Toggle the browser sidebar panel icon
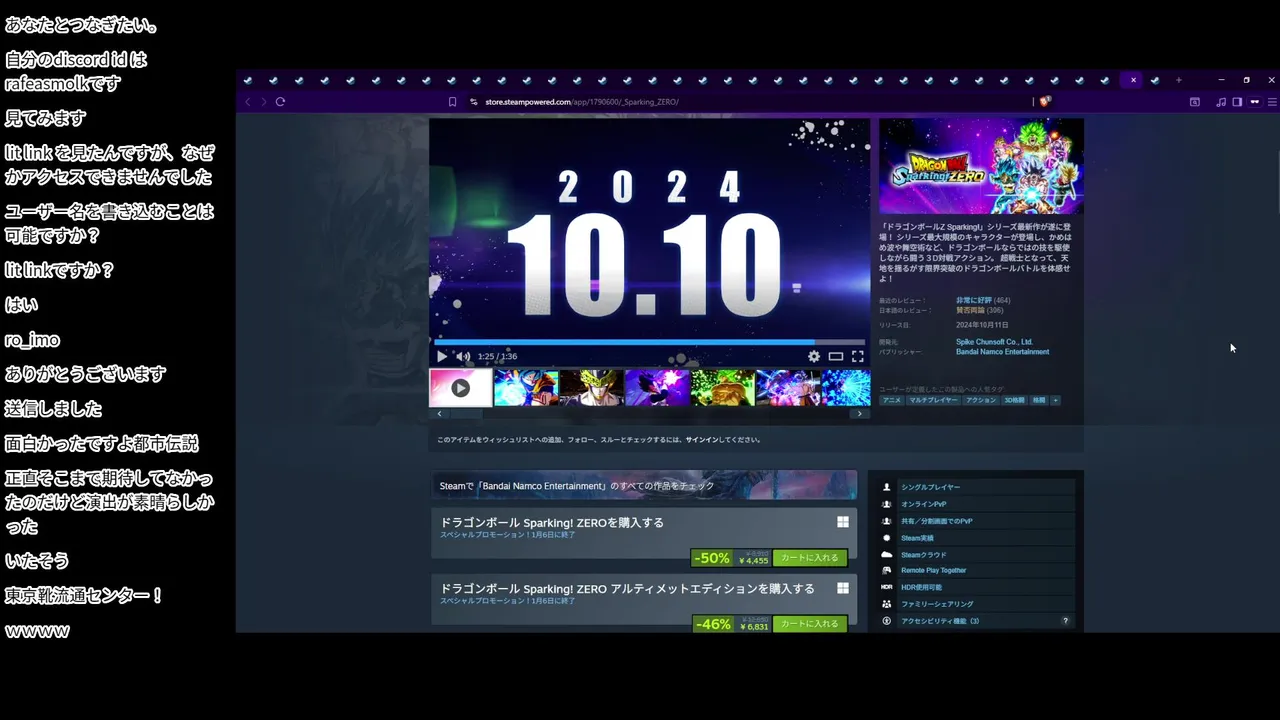 [x=1237, y=102]
